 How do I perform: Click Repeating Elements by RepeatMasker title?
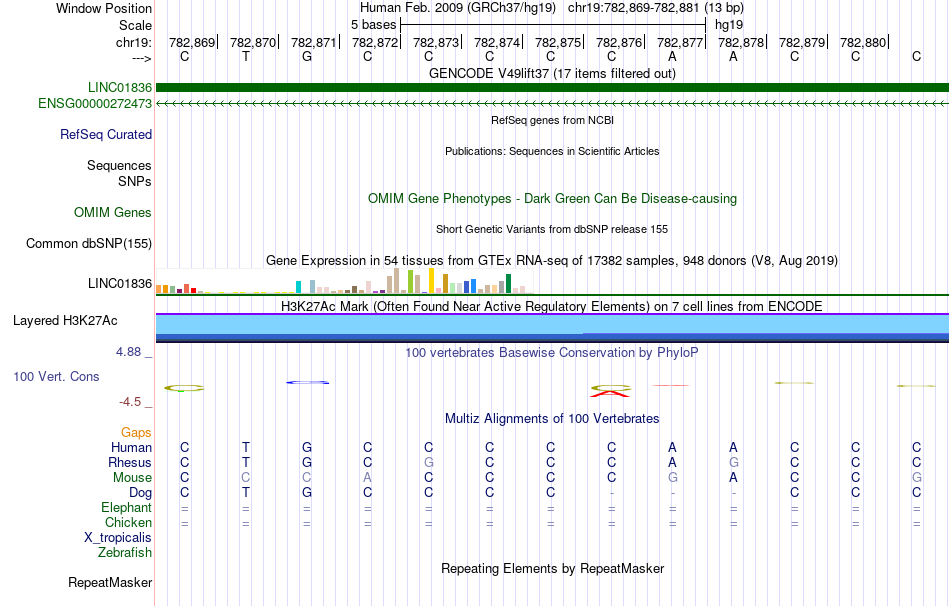click(x=552, y=568)
